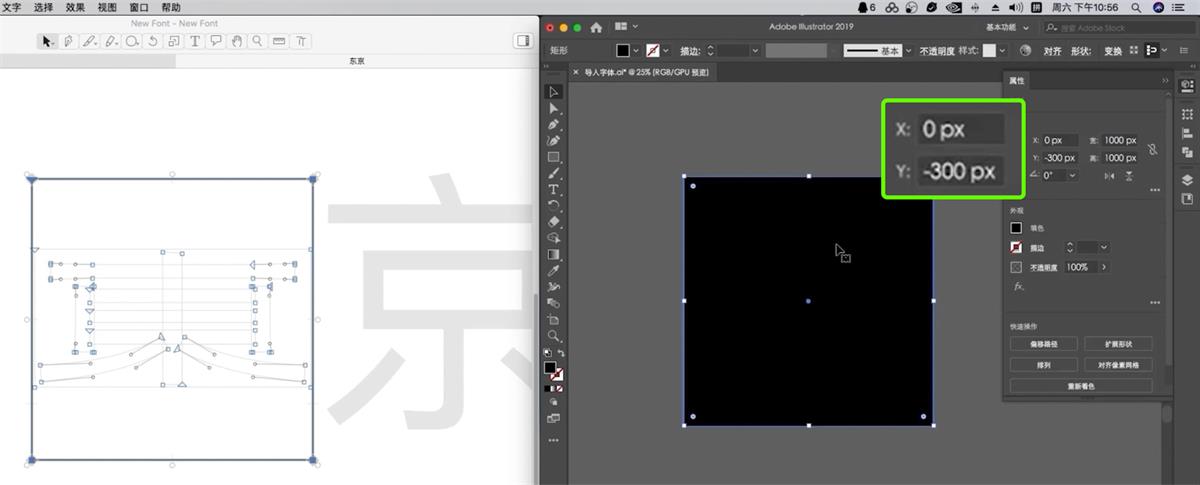The width and height of the screenshot is (1200, 485).
Task: Select the Selection tool in Illustrator toolbar
Action: 553,92
